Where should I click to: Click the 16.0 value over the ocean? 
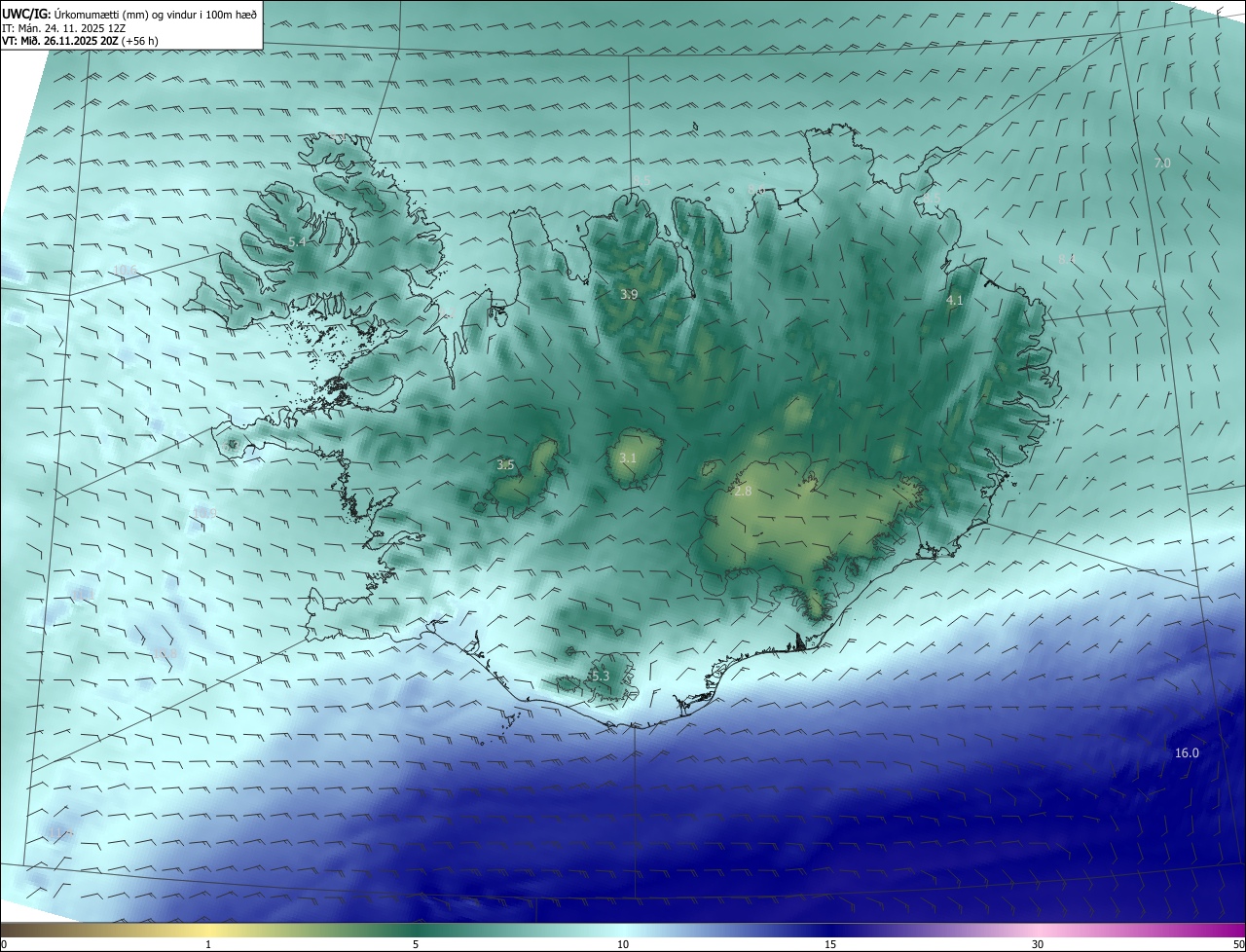(1187, 752)
